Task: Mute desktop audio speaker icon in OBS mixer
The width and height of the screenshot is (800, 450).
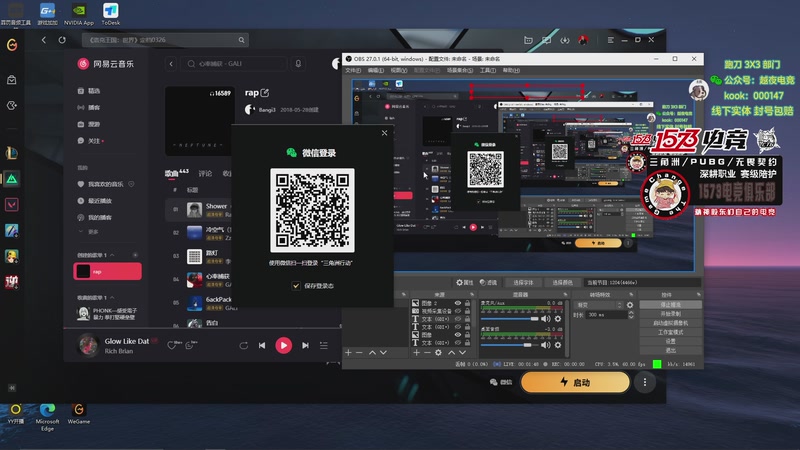Action: [545, 345]
